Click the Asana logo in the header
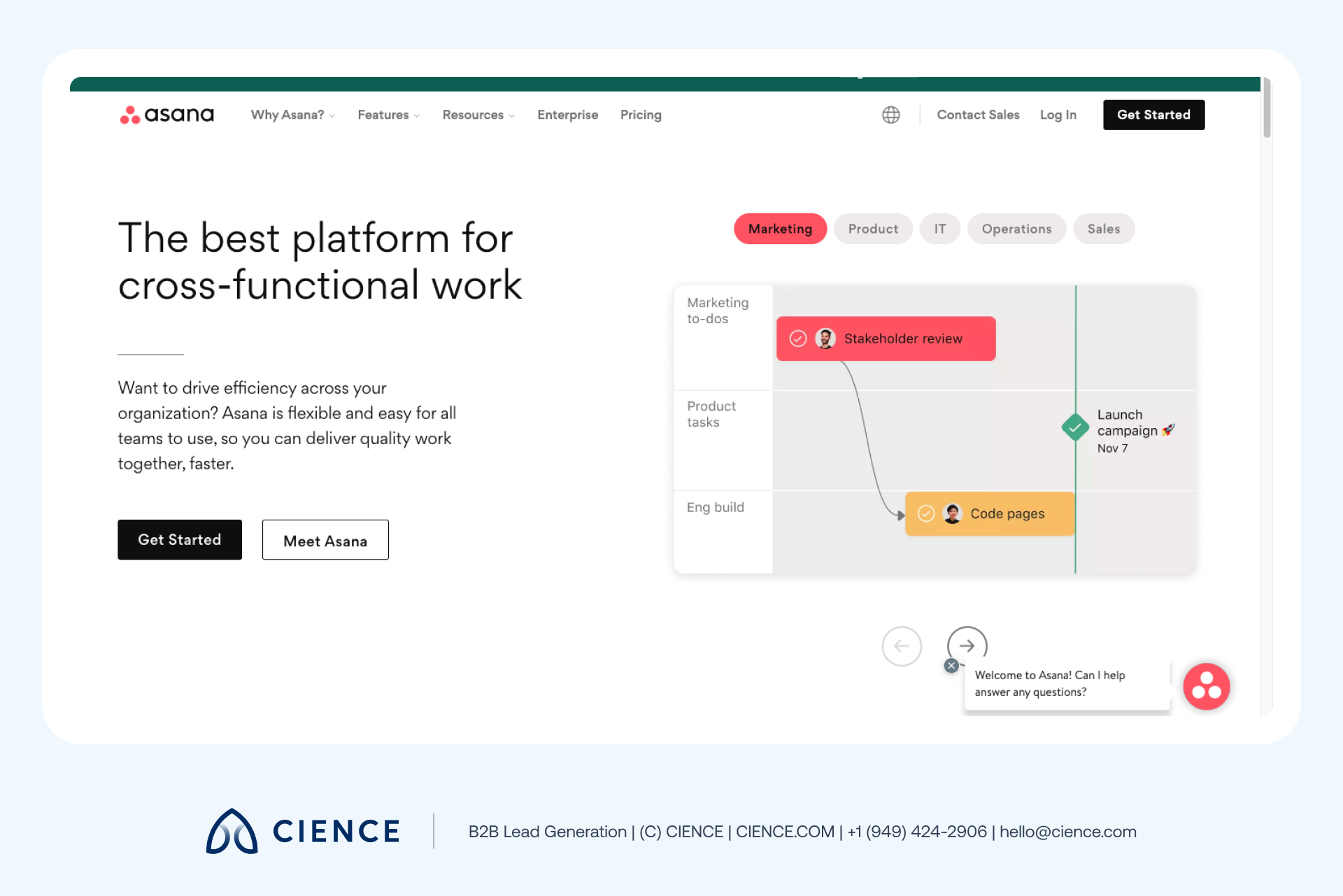 click(x=166, y=115)
